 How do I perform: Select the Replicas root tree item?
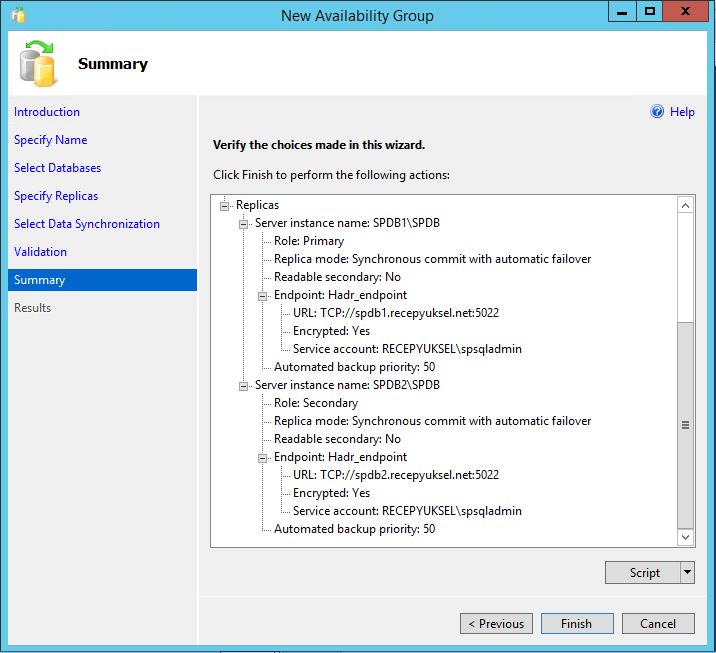point(258,205)
